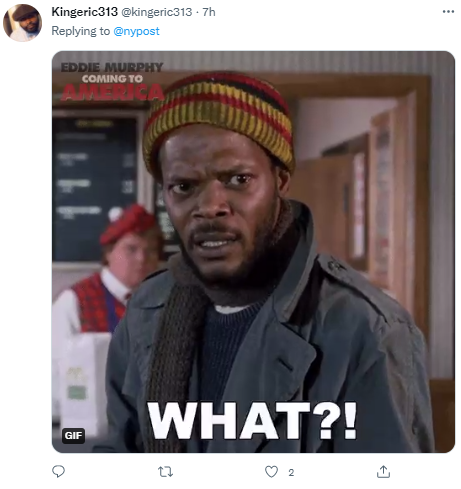The width and height of the screenshot is (461, 489).
Task: Open Kingeric313's profile picture avatar
Action: (22, 23)
